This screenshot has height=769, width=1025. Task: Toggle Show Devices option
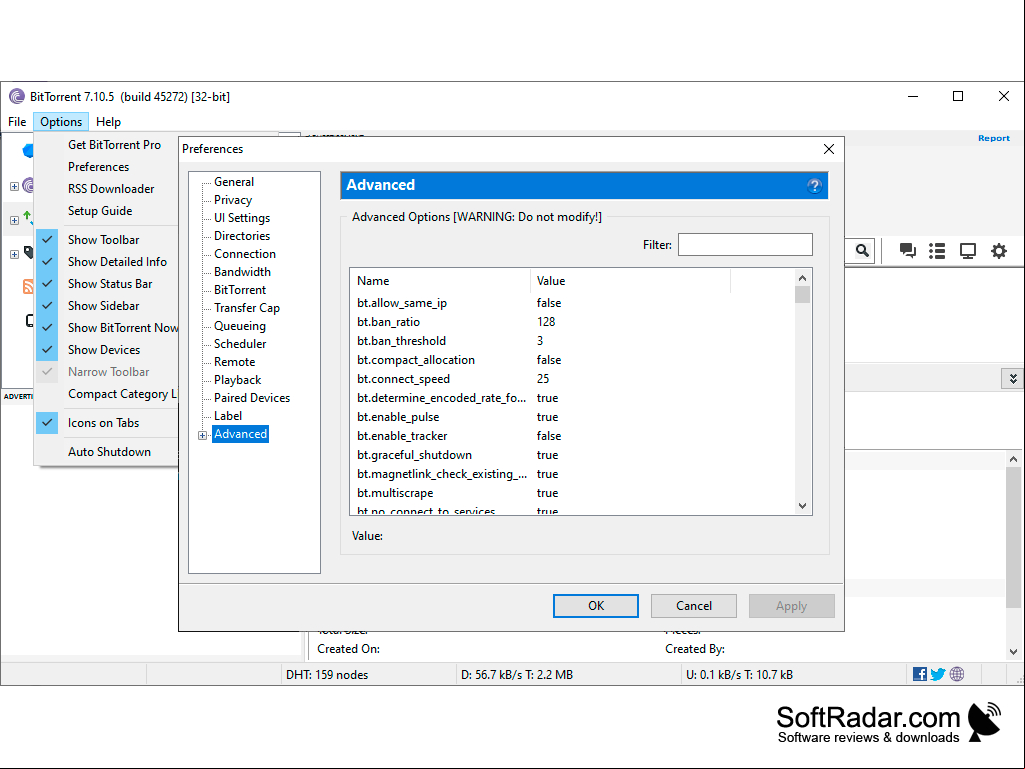(104, 350)
